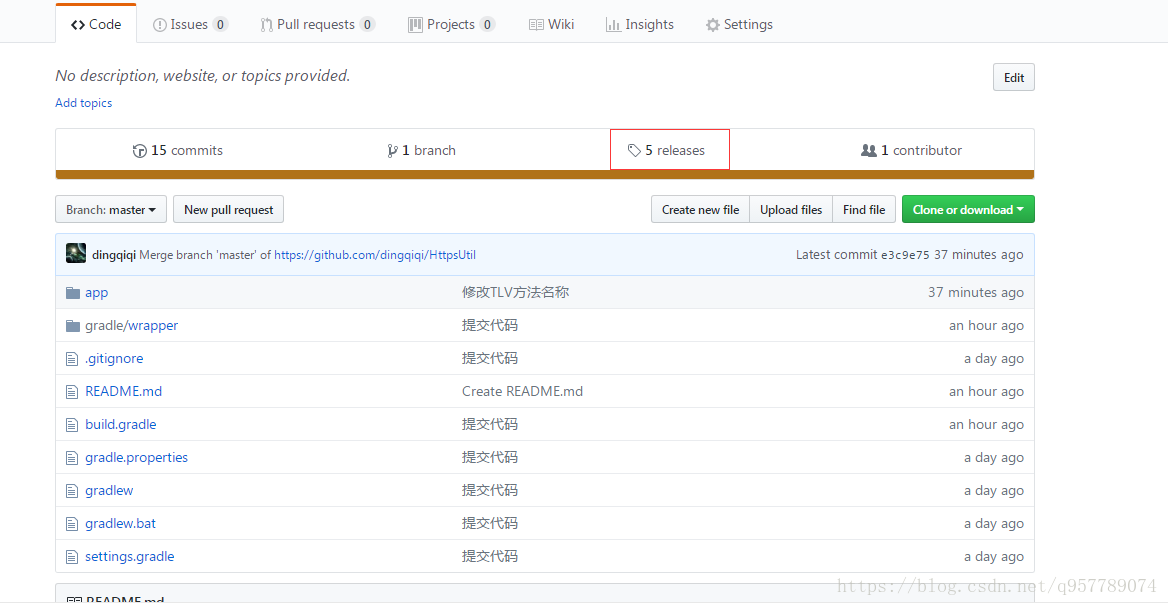View the 1 contributor page
This screenshot has height=606, width=1168.
click(911, 150)
